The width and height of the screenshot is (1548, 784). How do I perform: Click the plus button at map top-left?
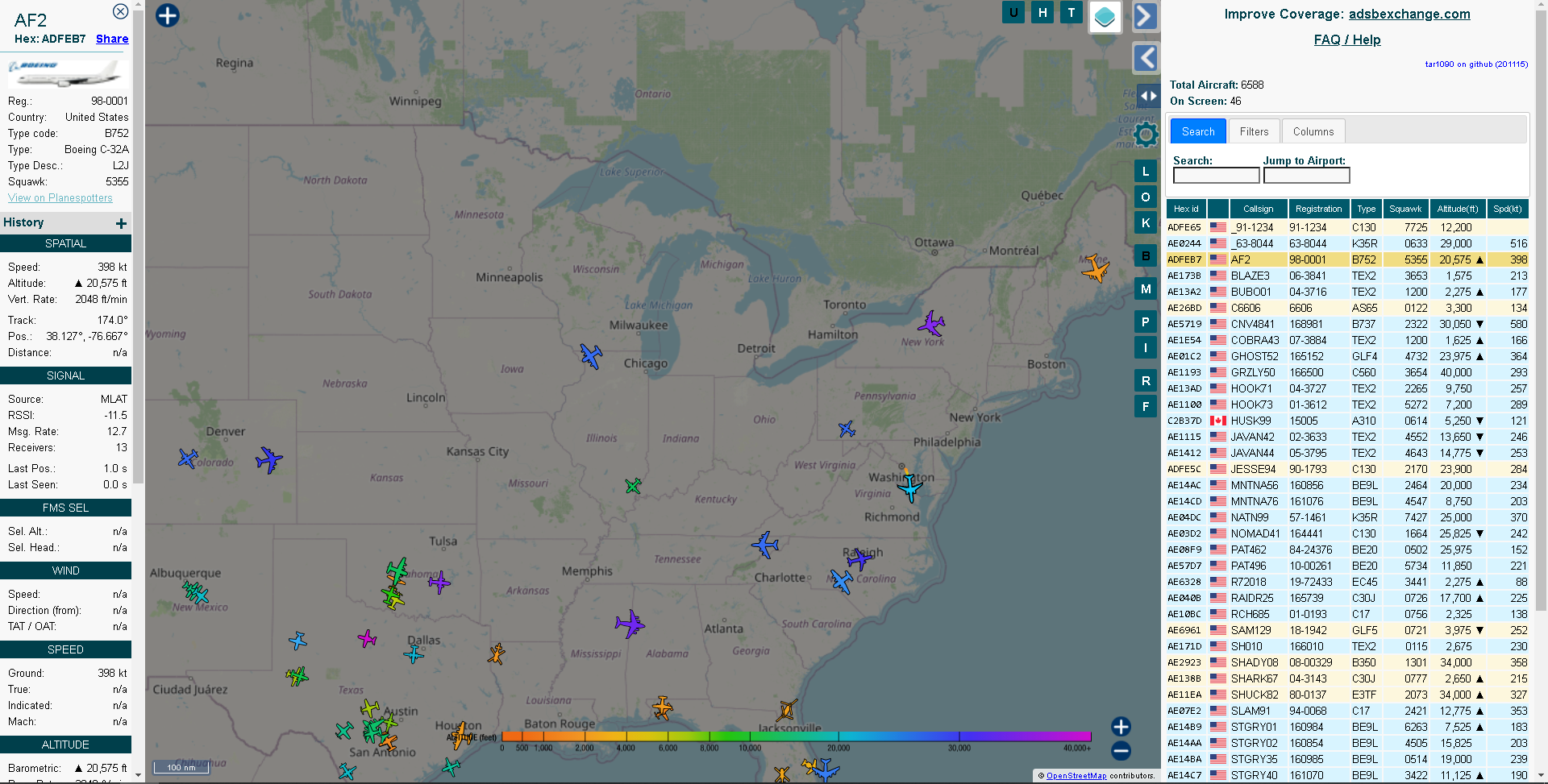click(x=167, y=15)
